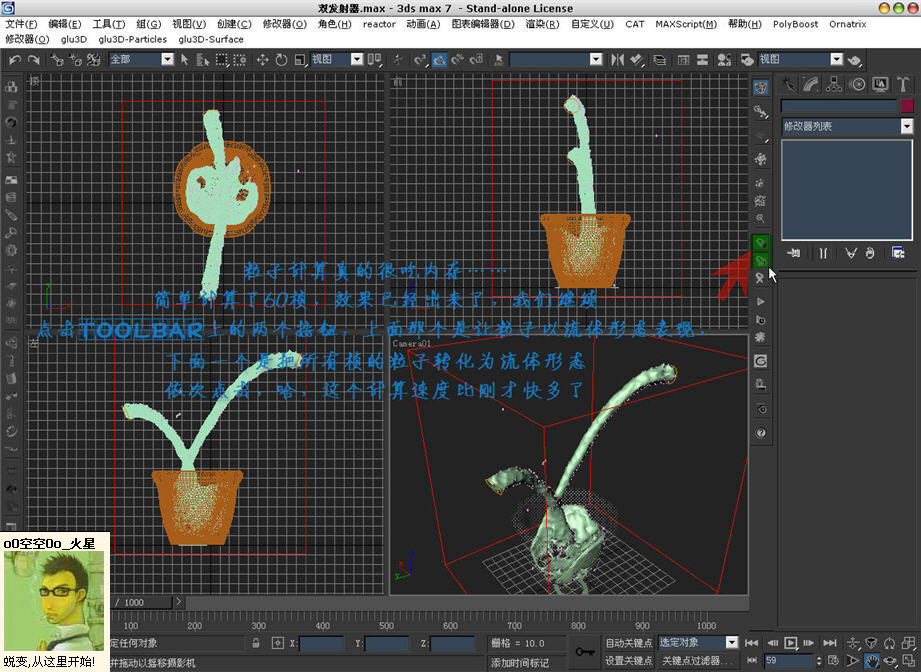Image resolution: width=921 pixels, height=672 pixels.
Task: Pick the Select and Rotate tool
Action: [x=281, y=59]
